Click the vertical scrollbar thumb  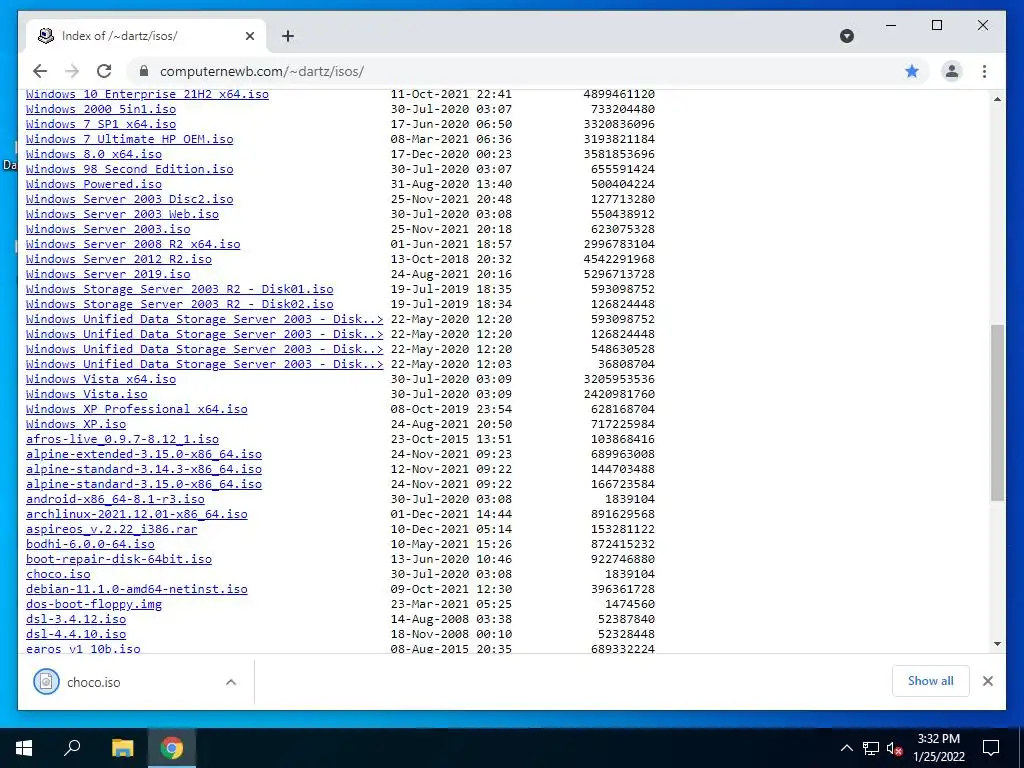997,413
